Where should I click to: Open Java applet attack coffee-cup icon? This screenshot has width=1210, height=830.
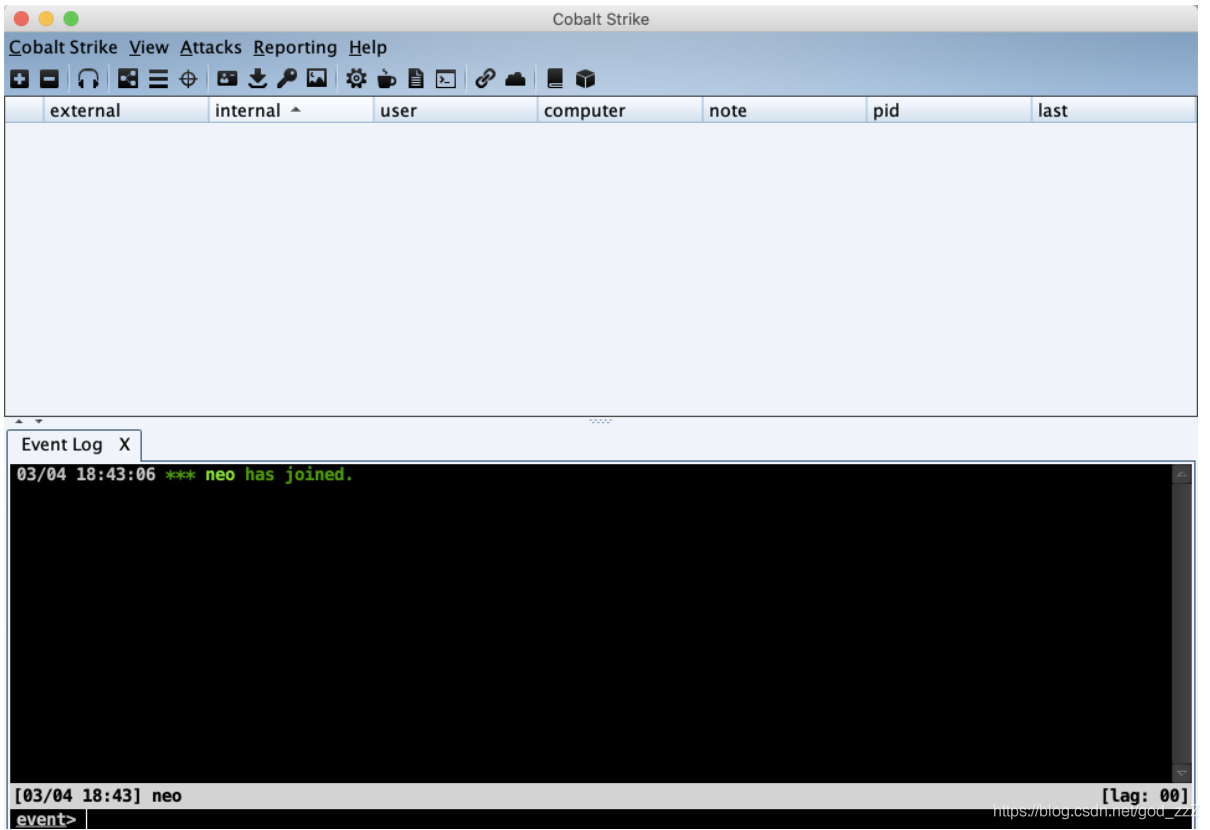tap(387, 79)
